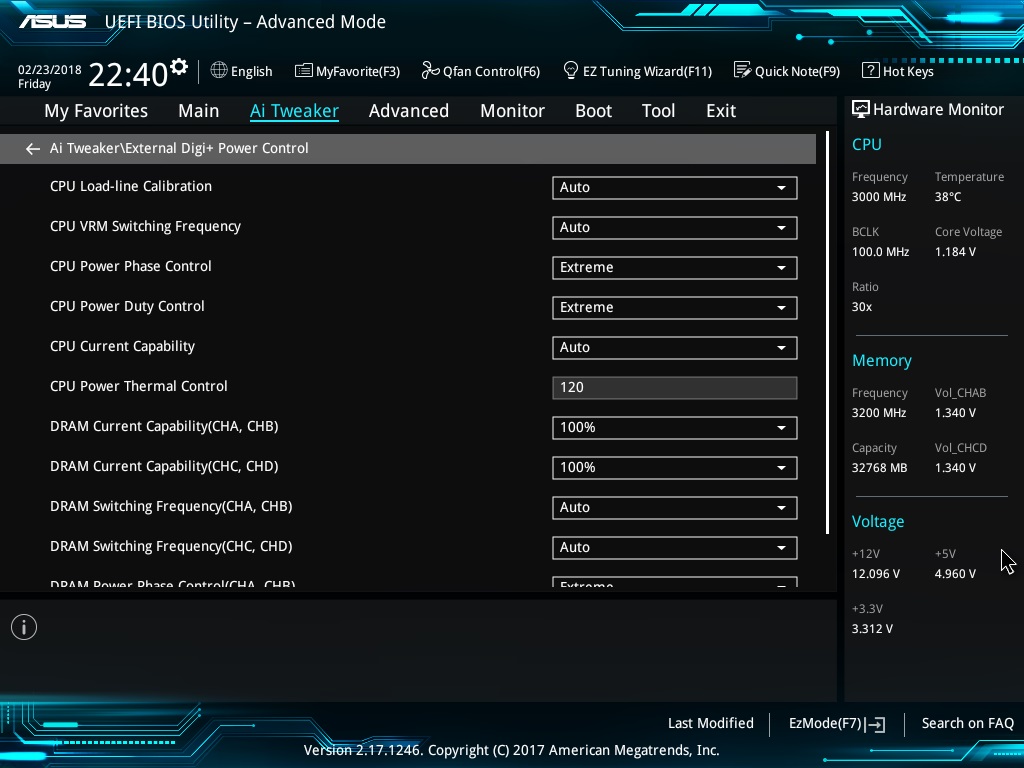This screenshot has width=1024, height=768.
Task: Open CPU Load-line Calibration dropdown
Action: [675, 187]
